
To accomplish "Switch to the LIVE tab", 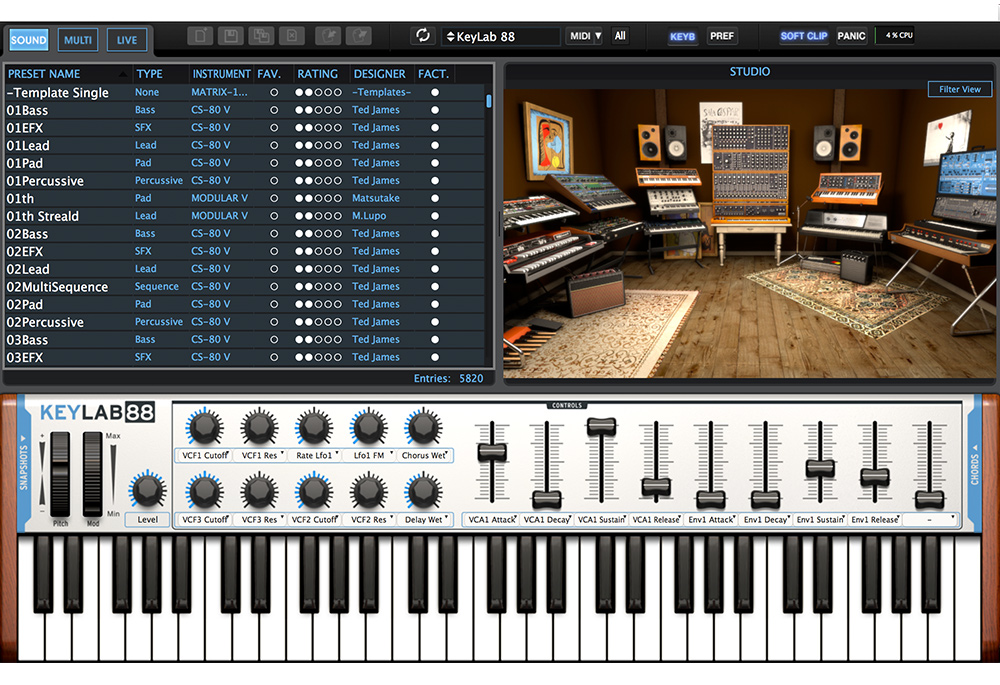I will (x=127, y=40).
